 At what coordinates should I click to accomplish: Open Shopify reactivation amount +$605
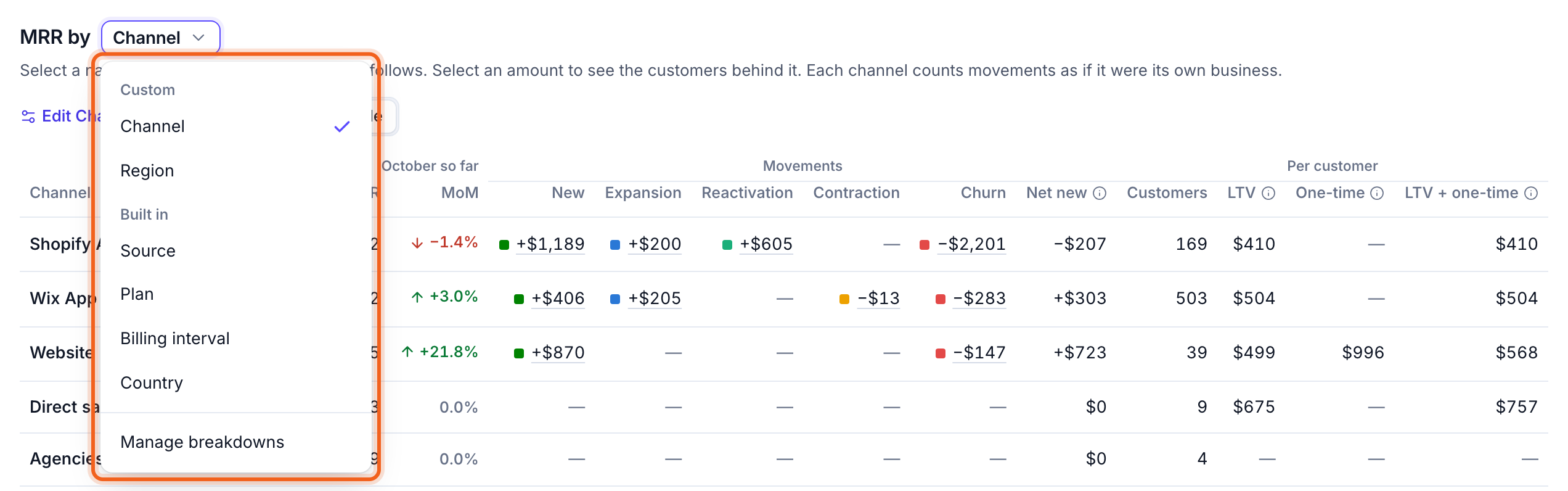point(766,244)
